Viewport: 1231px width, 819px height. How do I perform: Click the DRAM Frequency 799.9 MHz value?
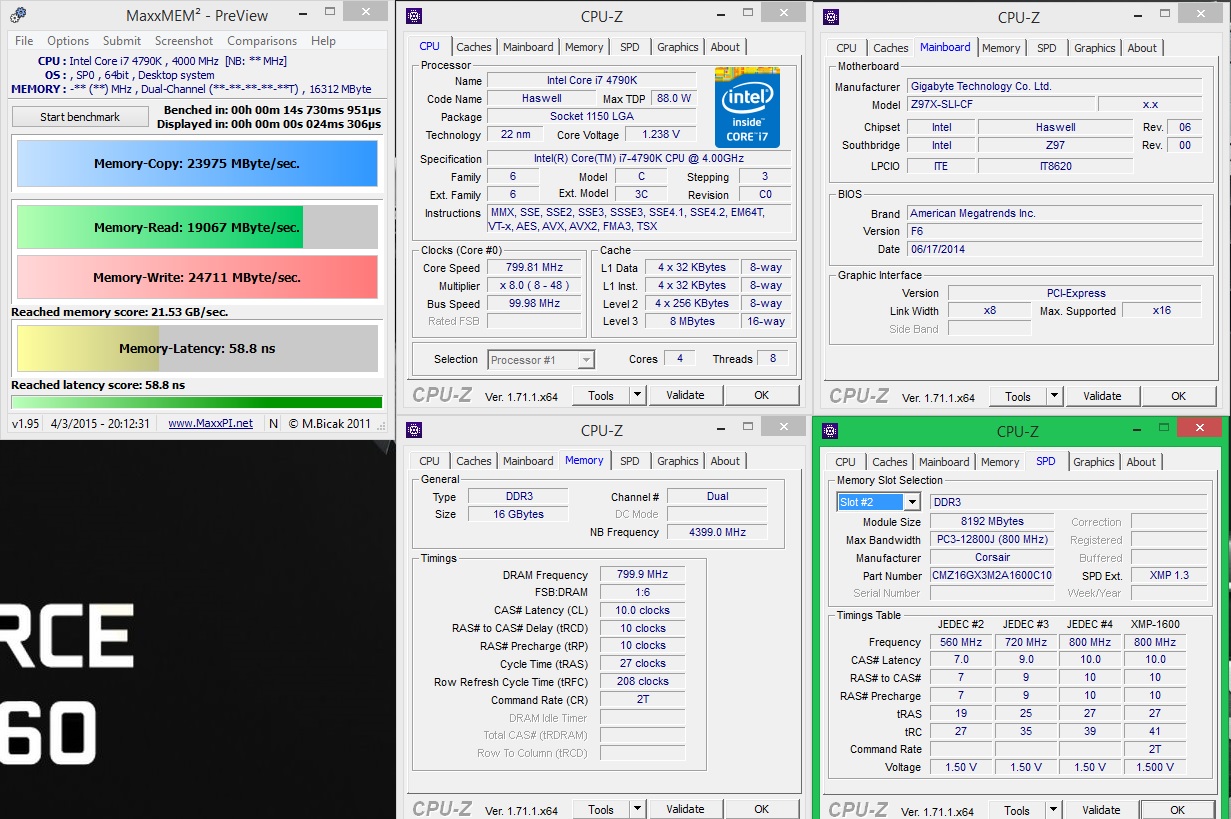642,575
